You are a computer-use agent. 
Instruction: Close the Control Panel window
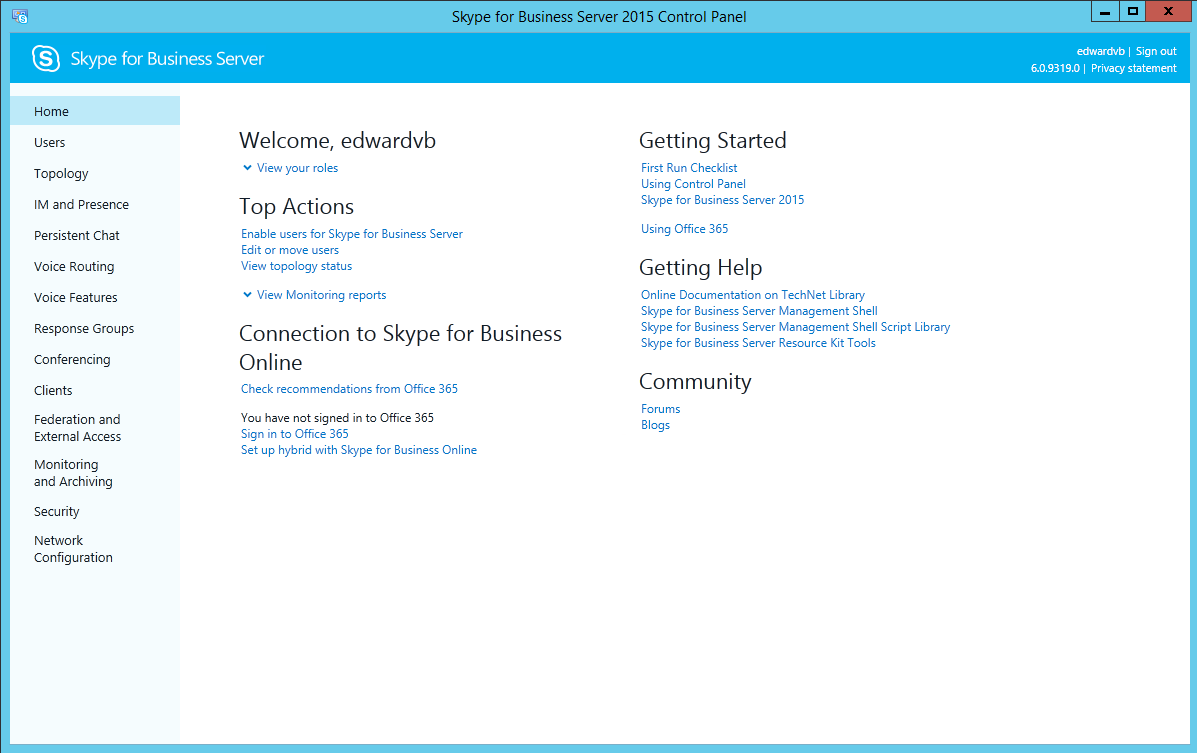1168,11
